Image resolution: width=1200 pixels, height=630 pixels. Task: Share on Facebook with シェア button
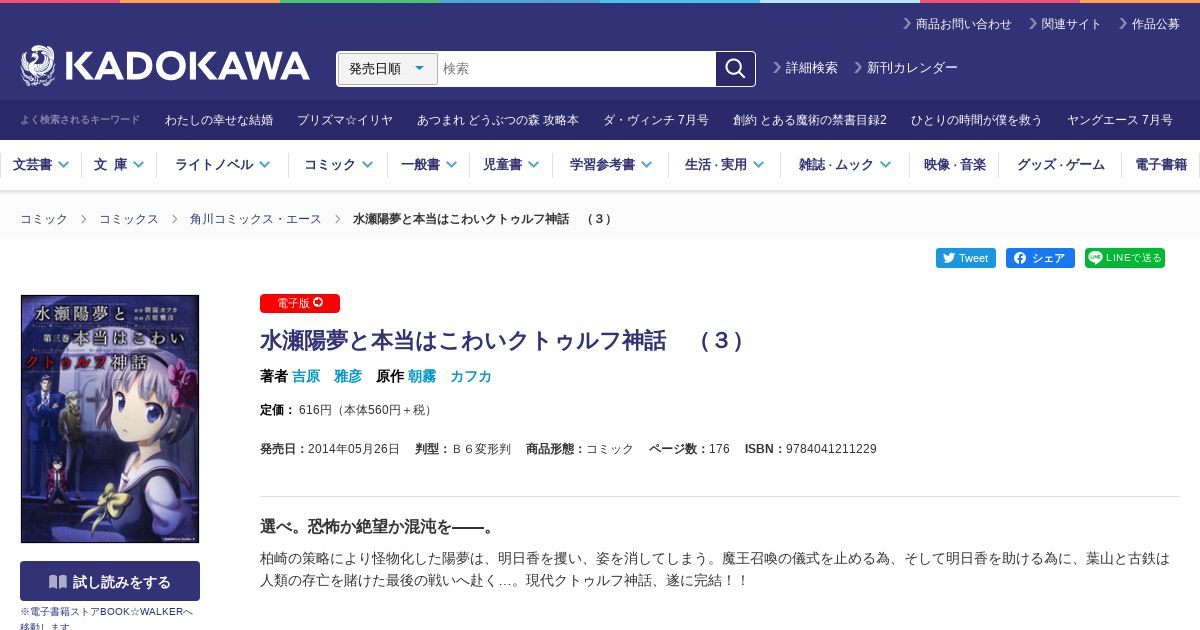point(1040,258)
